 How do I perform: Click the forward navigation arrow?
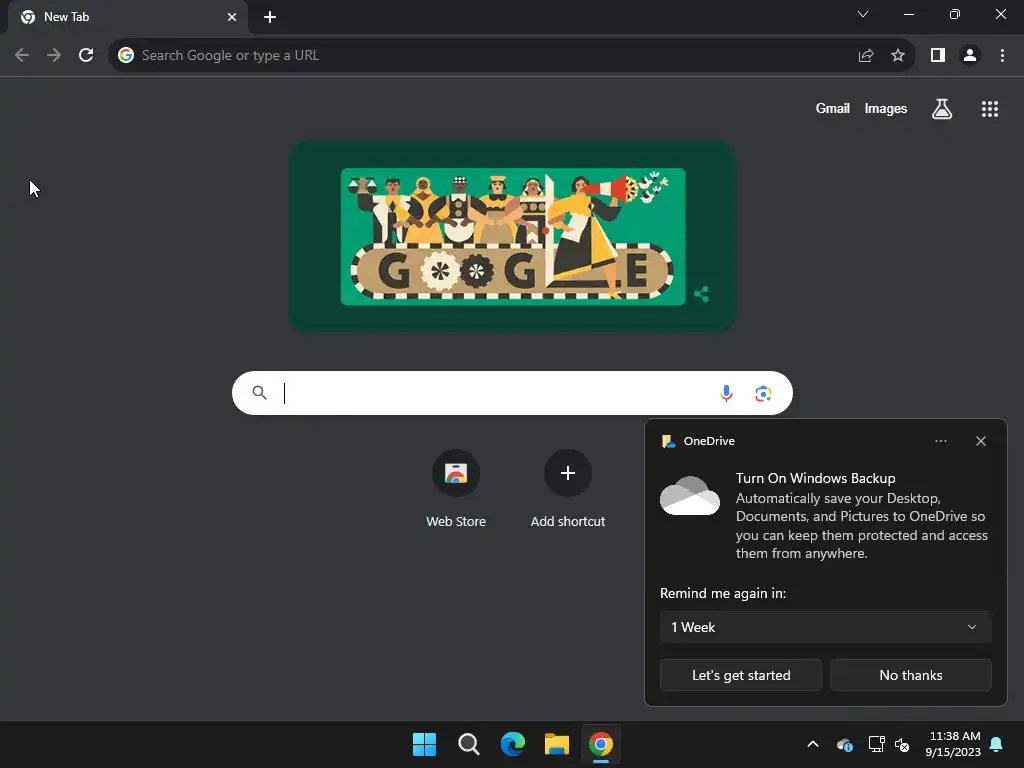click(x=54, y=56)
